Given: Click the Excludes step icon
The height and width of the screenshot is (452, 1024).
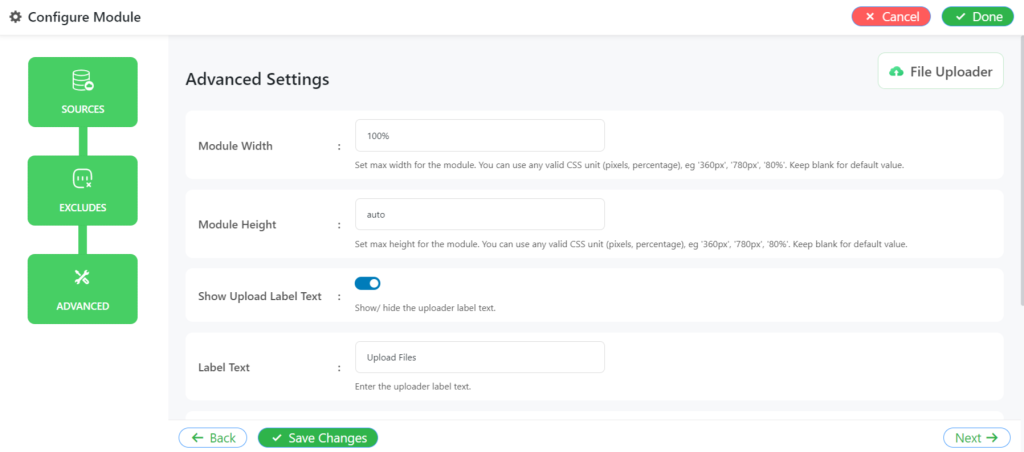Looking at the screenshot, I should [83, 178].
